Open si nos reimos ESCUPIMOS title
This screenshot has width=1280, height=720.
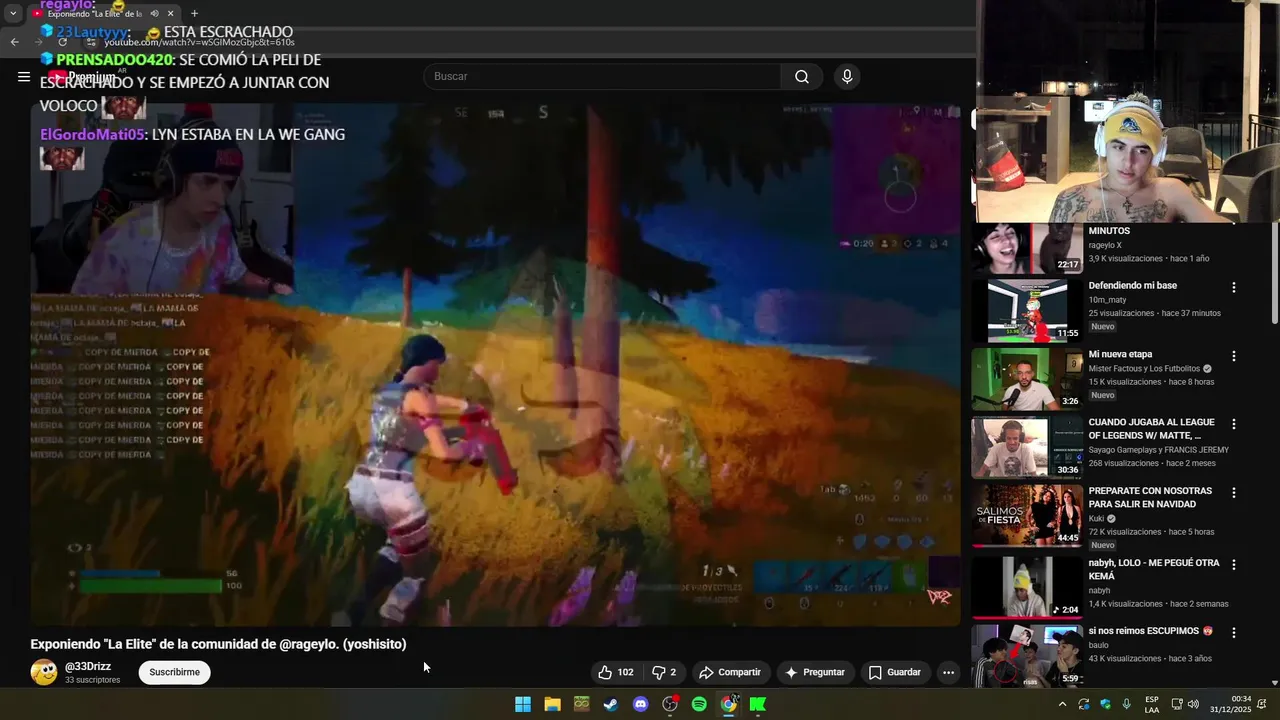click(x=1151, y=631)
